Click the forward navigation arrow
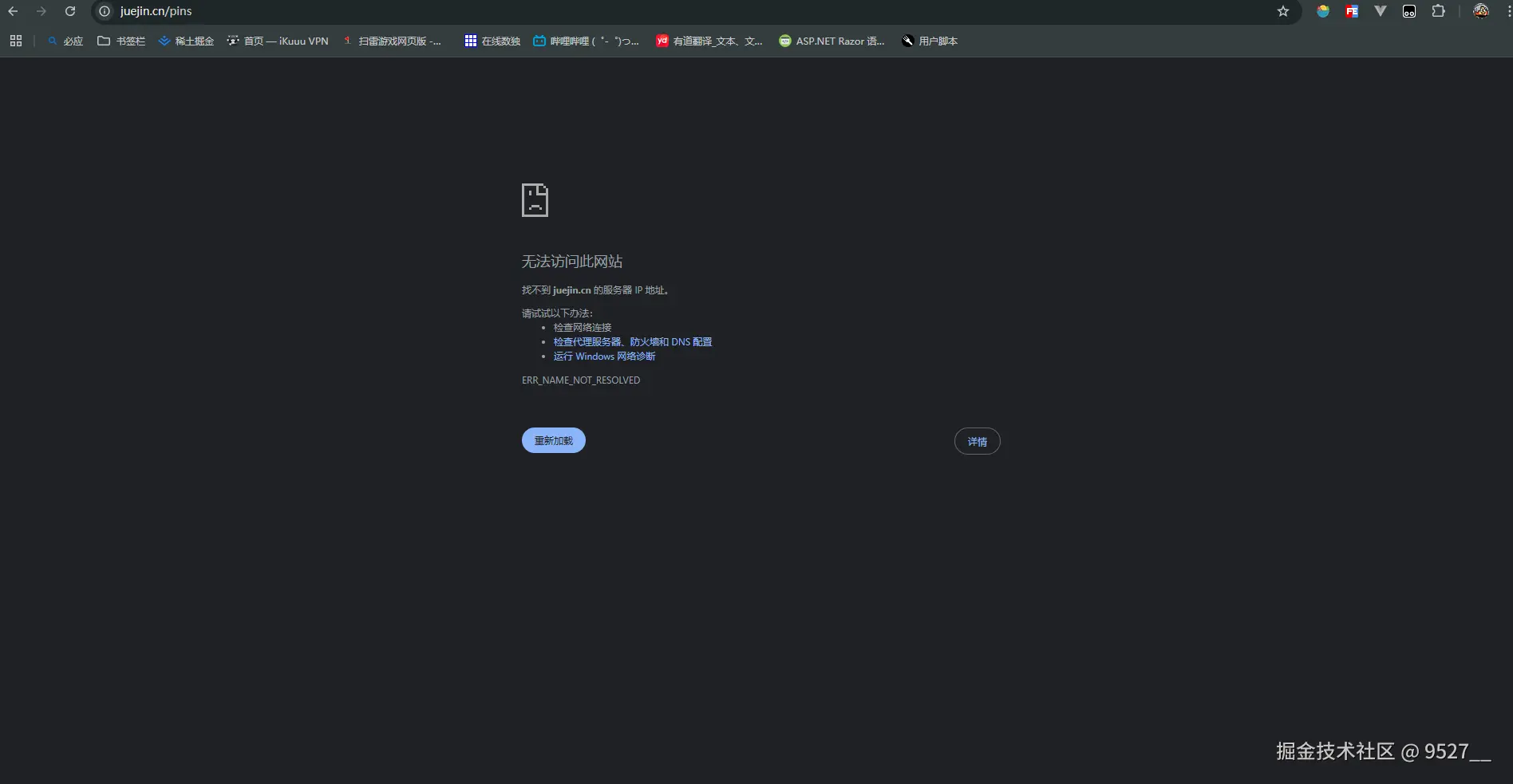 [x=41, y=11]
